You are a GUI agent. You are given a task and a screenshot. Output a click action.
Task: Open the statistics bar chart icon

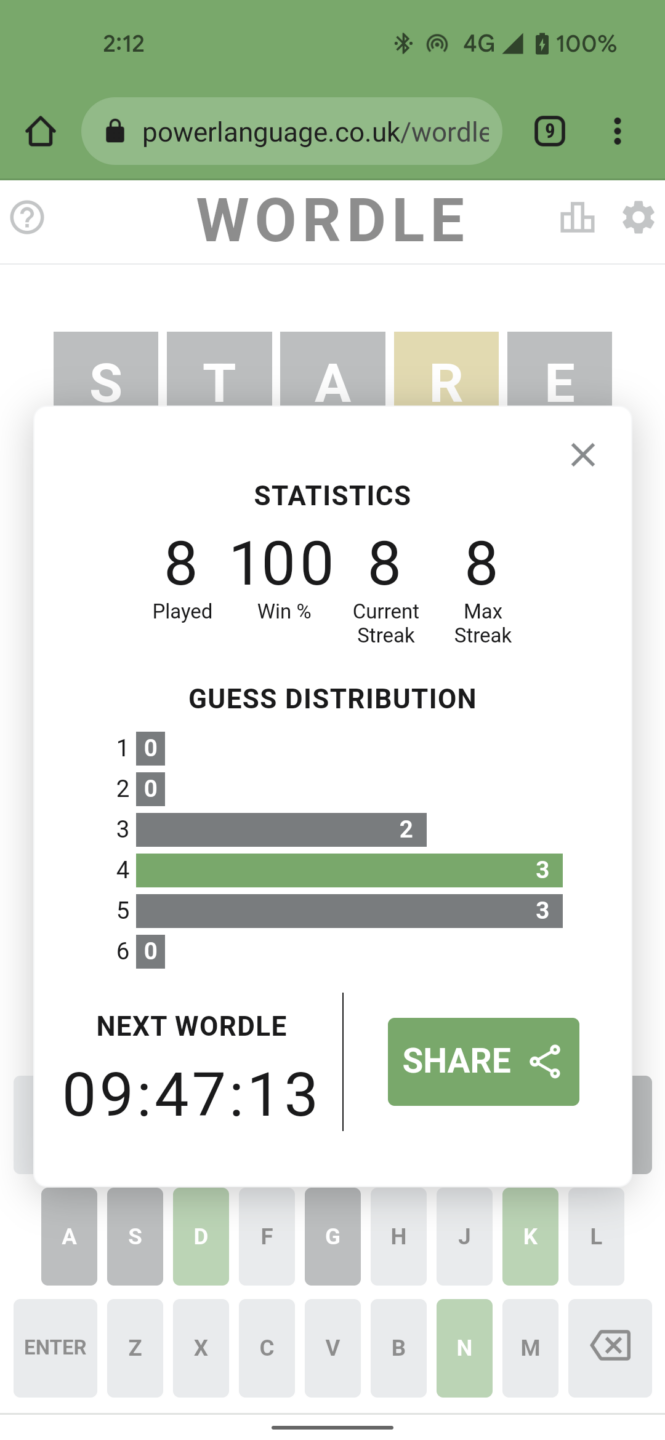(577, 217)
